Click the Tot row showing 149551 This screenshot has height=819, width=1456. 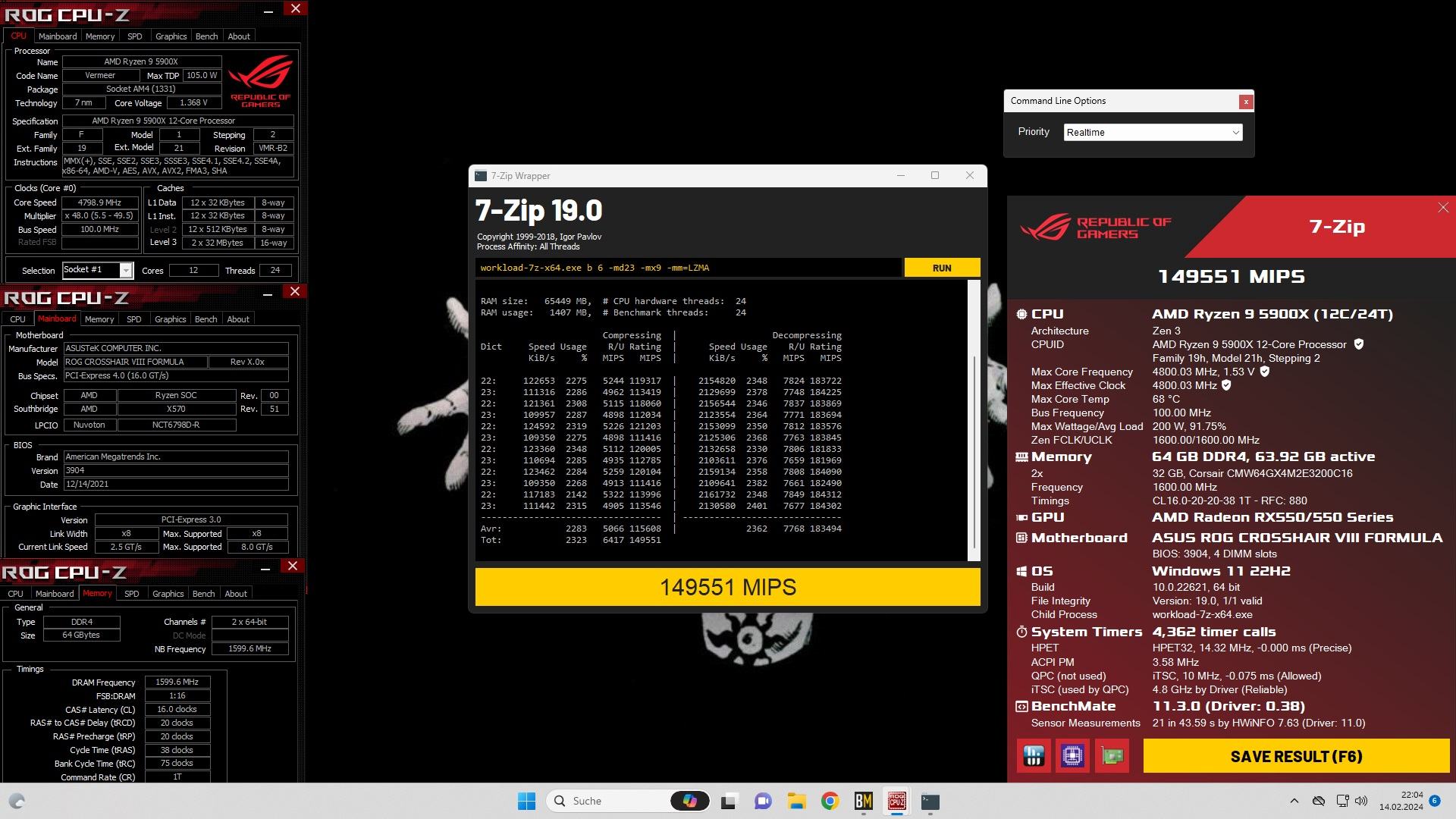point(571,540)
